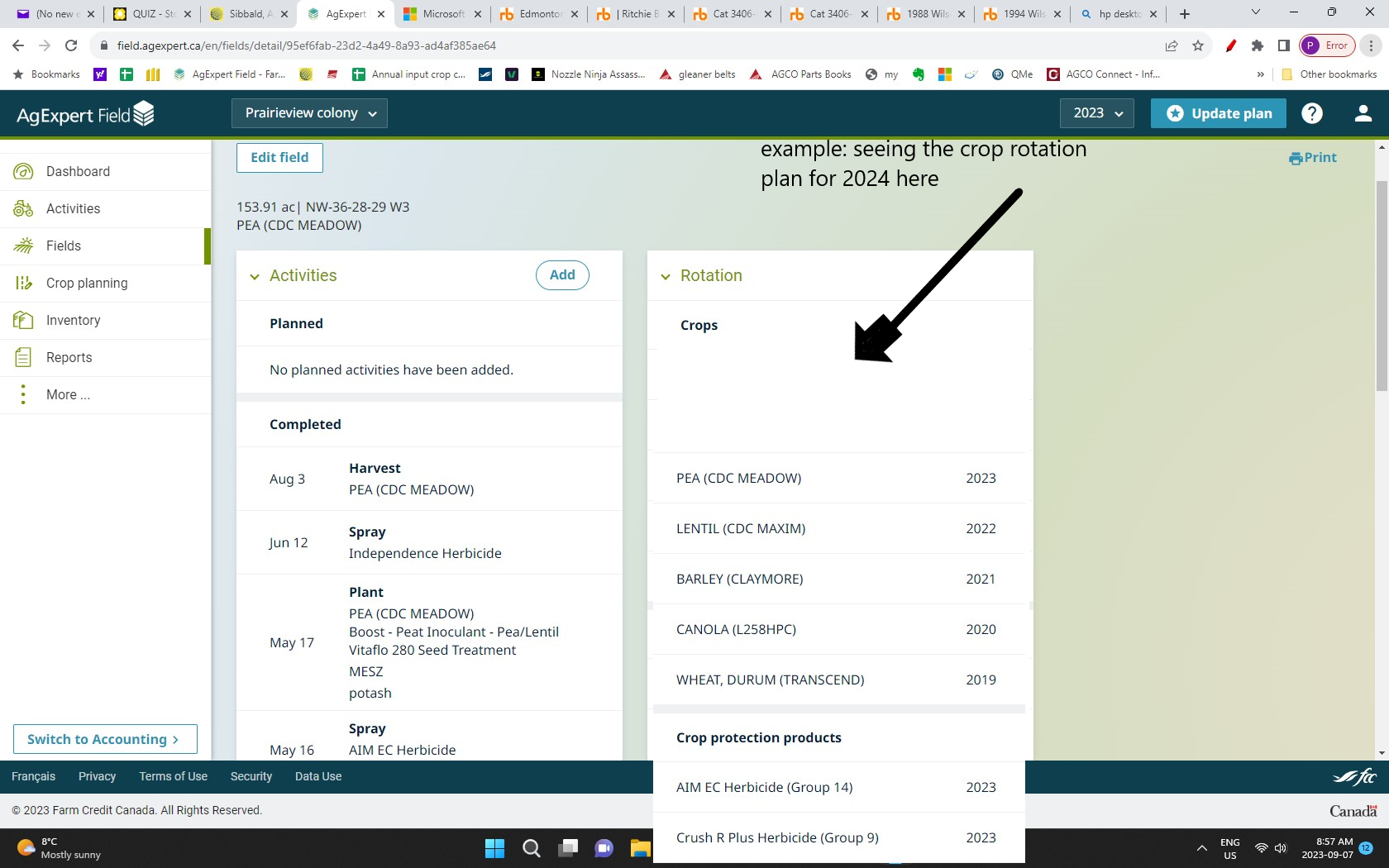
Task: Switch to the Sibbald browser tab
Action: coord(248,14)
